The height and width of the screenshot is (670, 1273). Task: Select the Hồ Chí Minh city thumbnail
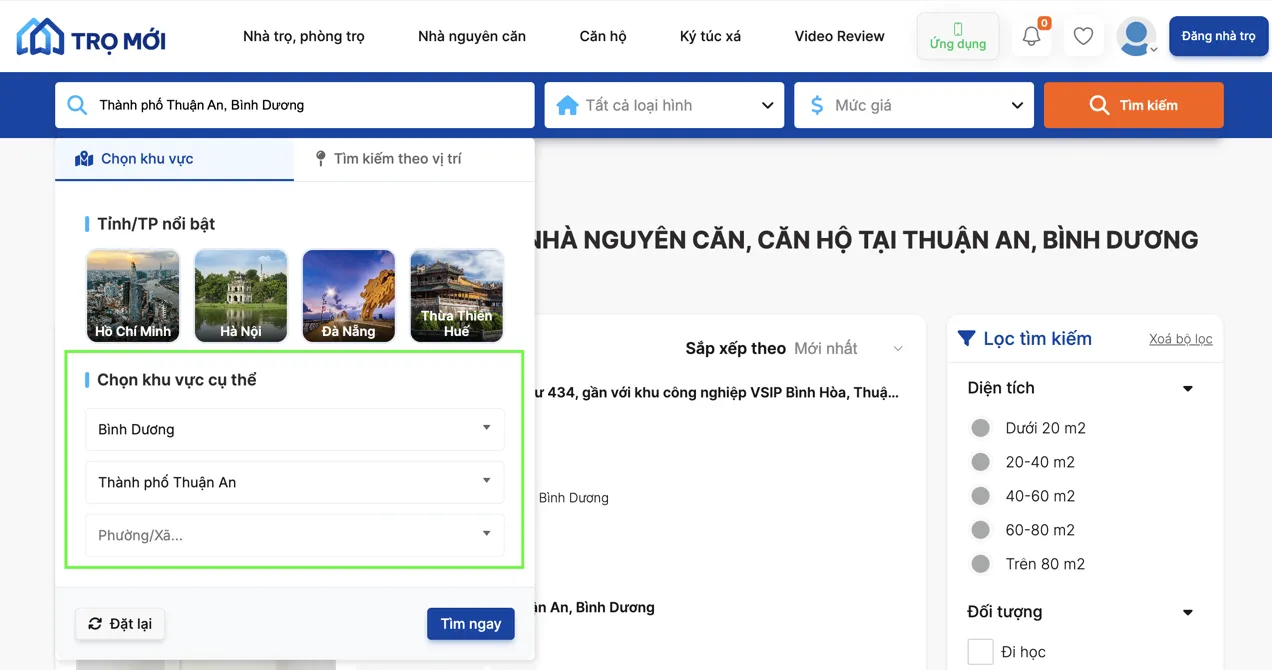point(133,295)
